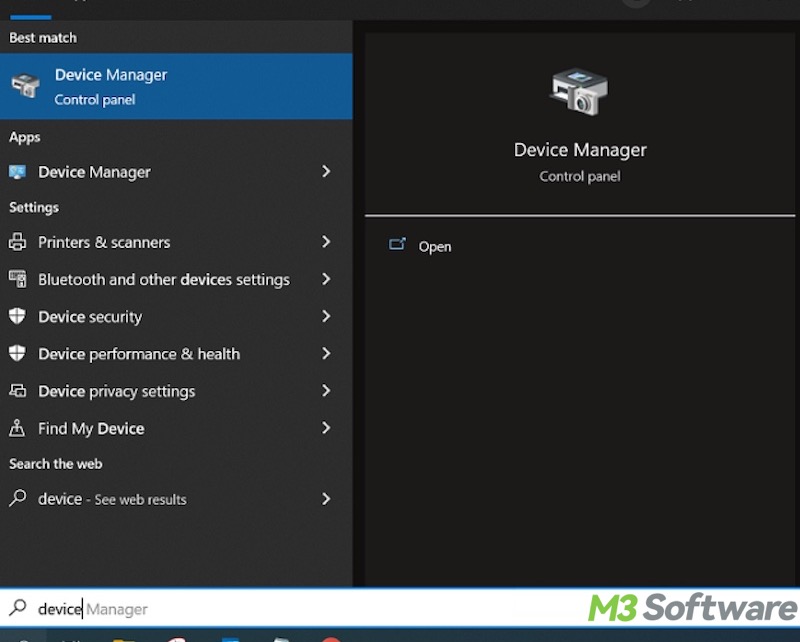The image size is (800, 642).
Task: Click the Device privacy settings icon
Action: tap(19, 391)
